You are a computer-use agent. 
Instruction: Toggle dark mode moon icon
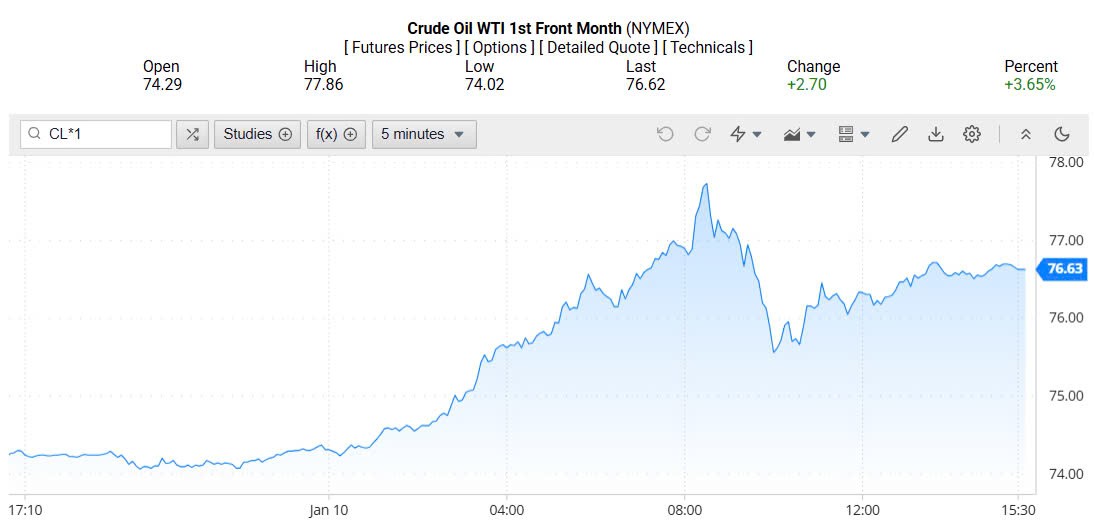(1062, 134)
